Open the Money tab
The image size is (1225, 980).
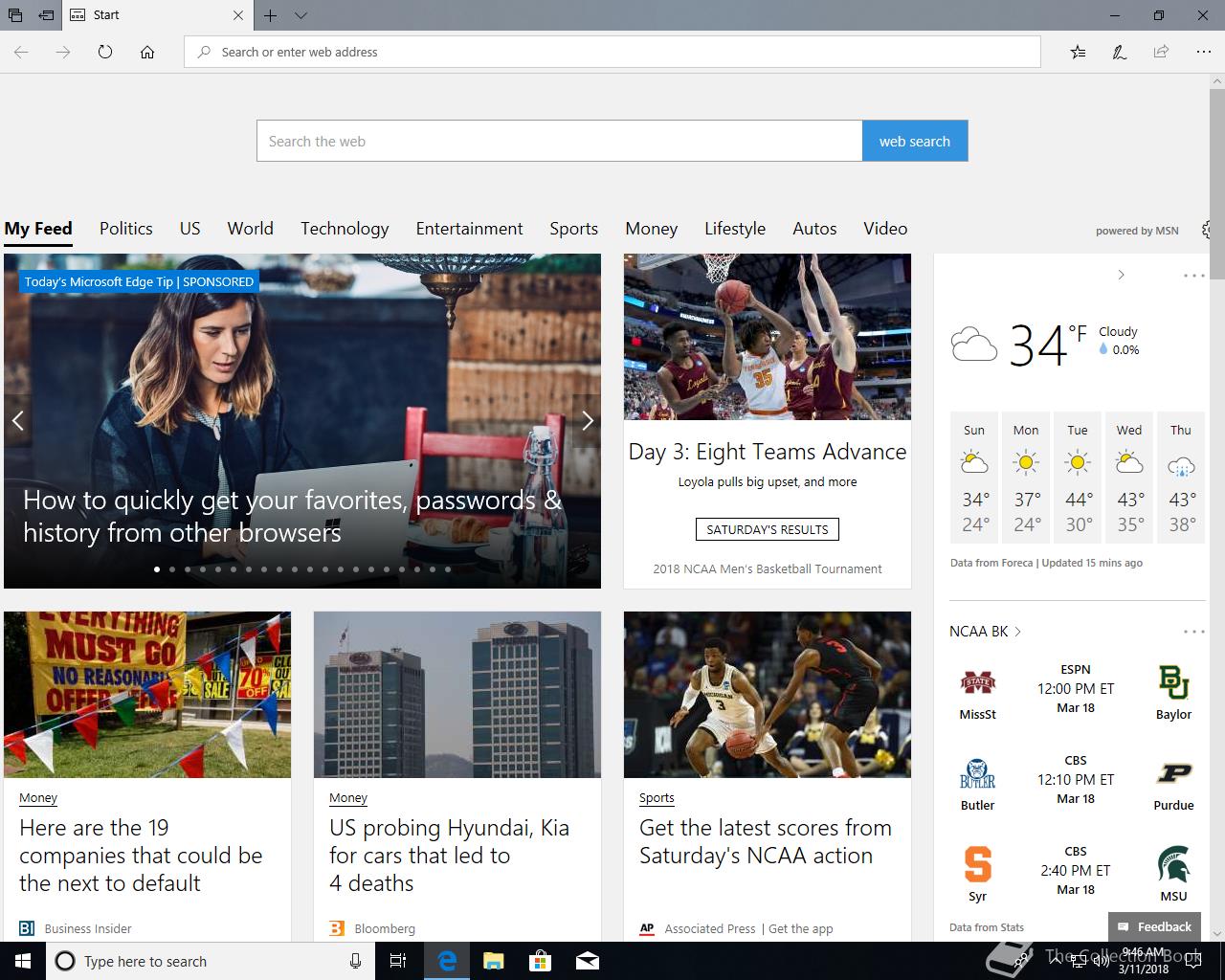(x=652, y=229)
